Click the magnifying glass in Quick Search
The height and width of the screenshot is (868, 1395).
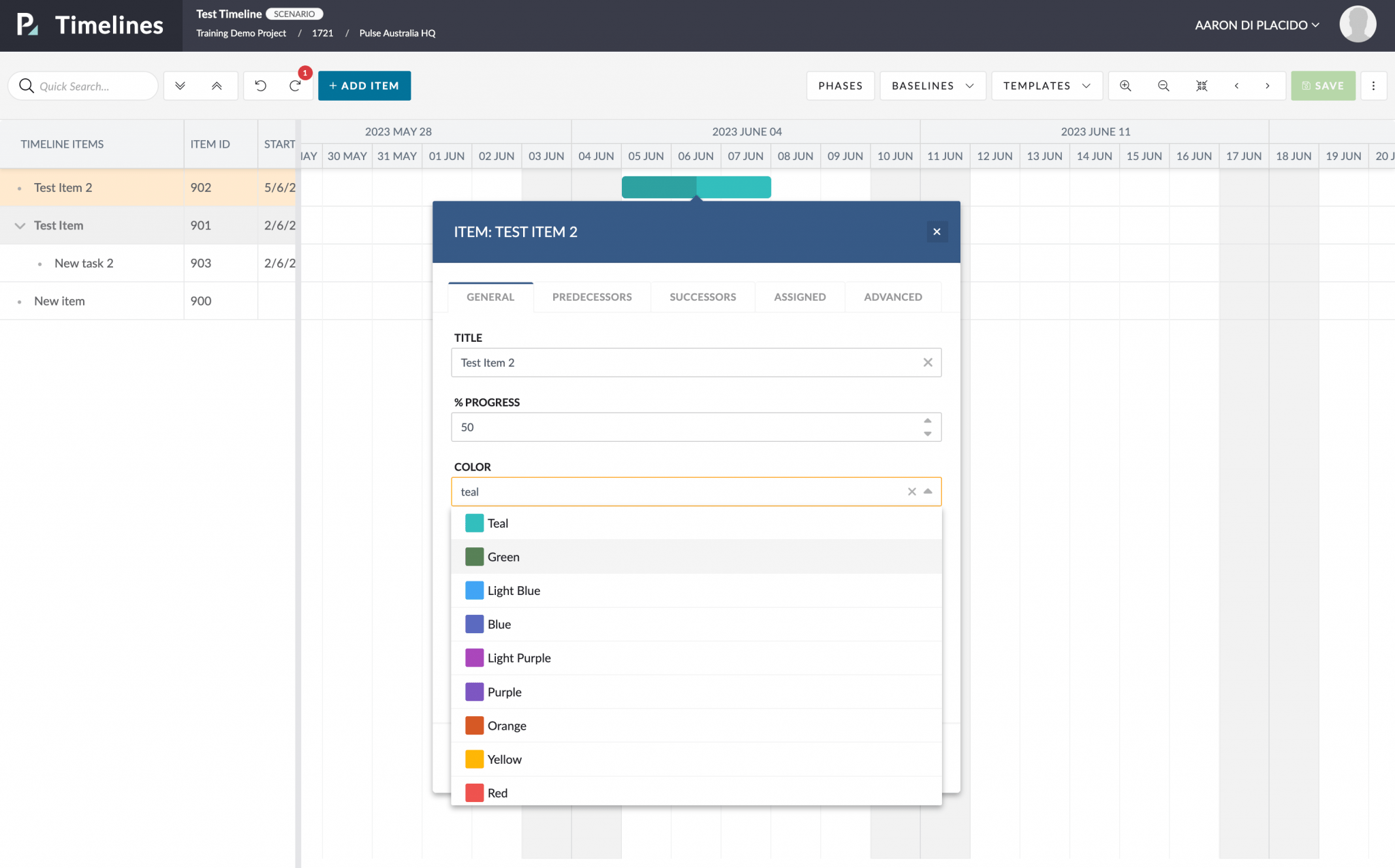(27, 85)
